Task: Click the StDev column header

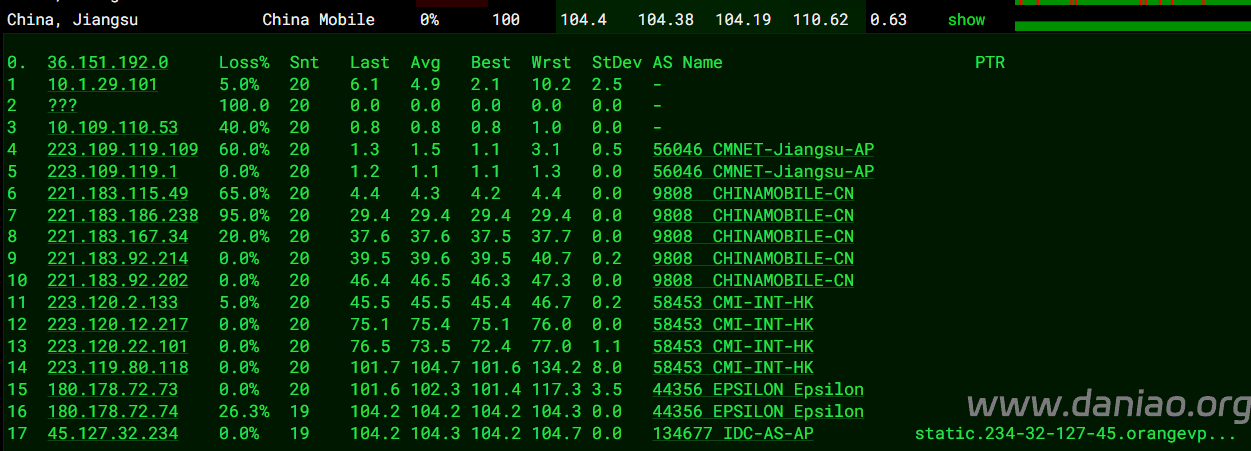Action: tap(617, 62)
